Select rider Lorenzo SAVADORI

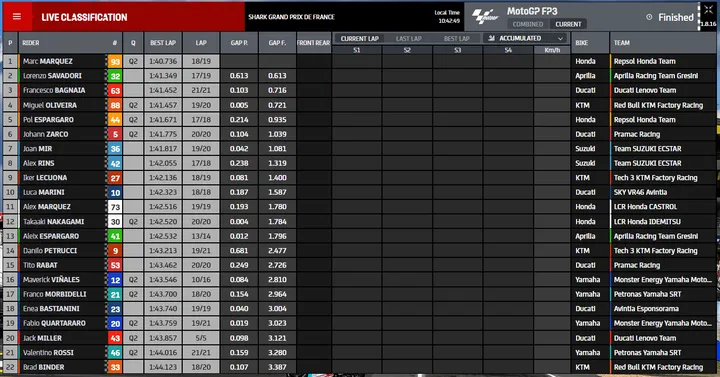(x=52, y=76)
